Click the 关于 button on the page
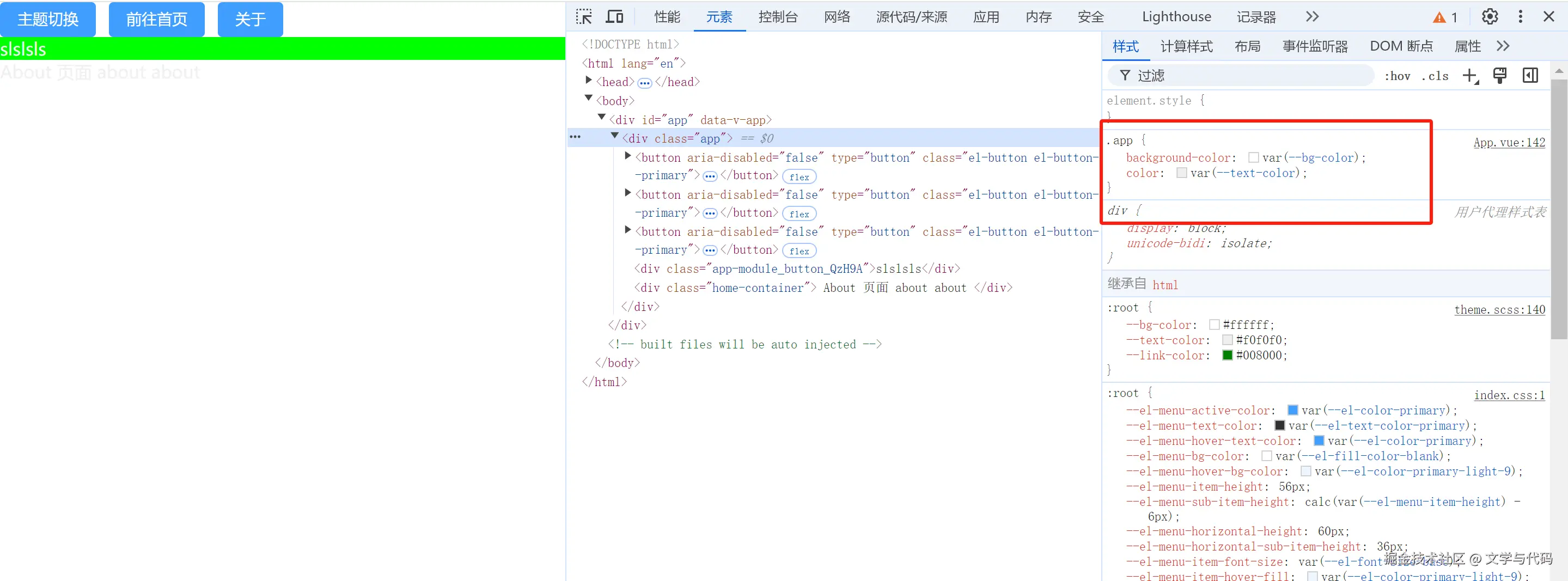Viewport: 1568px width, 581px height. click(250, 20)
